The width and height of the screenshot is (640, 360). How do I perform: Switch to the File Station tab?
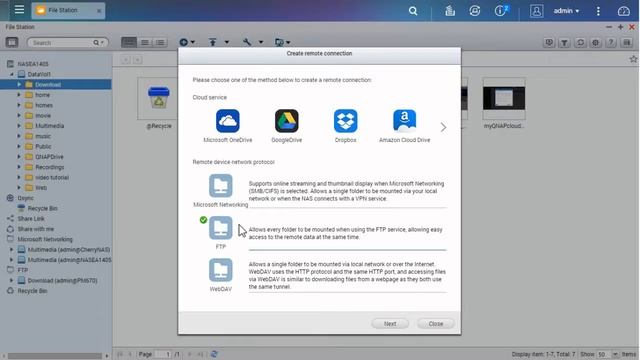click(x=62, y=10)
